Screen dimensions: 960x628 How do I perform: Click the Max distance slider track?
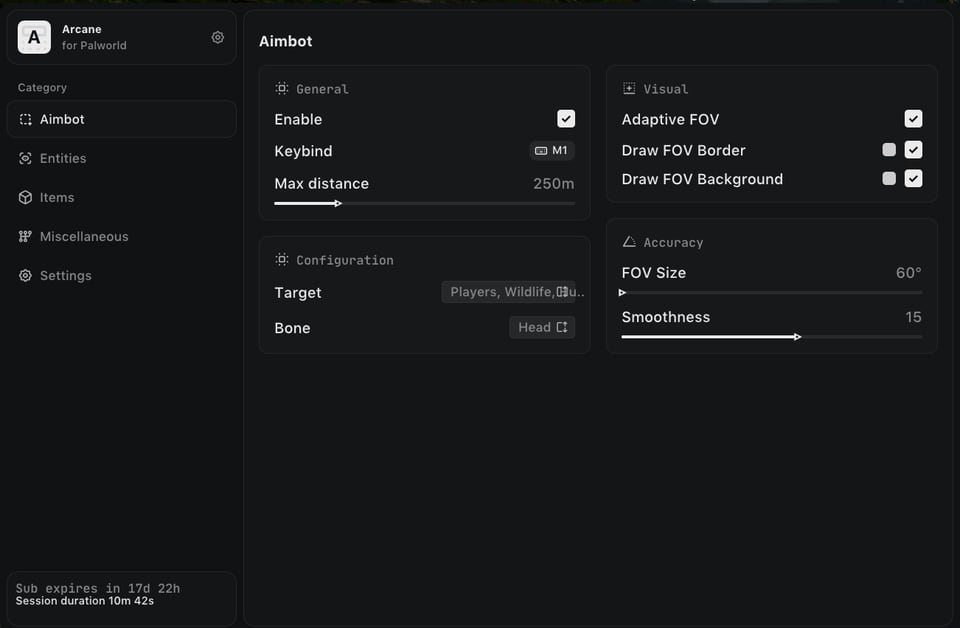coord(424,203)
